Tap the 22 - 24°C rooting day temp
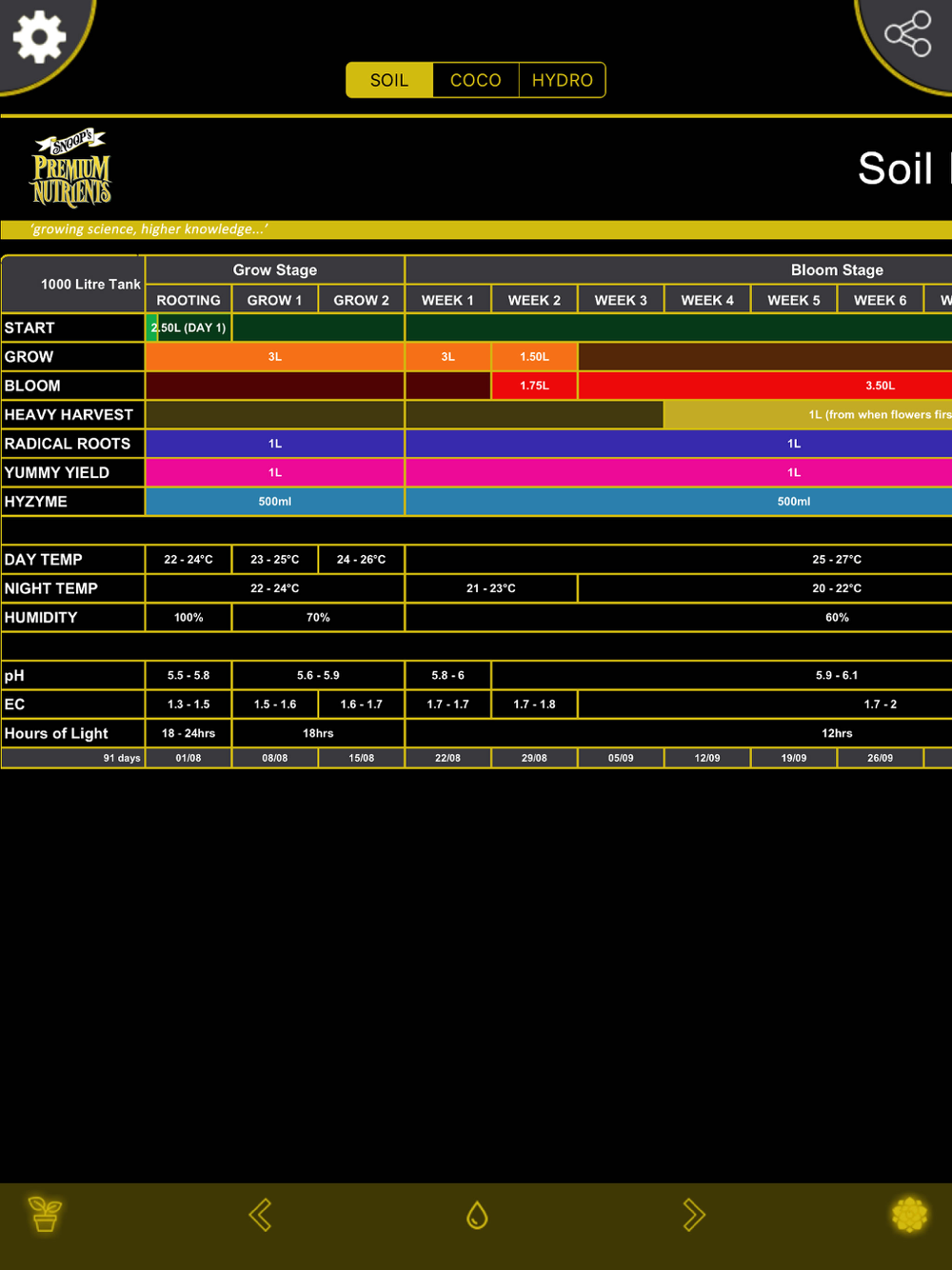The image size is (952, 1270). point(188,560)
